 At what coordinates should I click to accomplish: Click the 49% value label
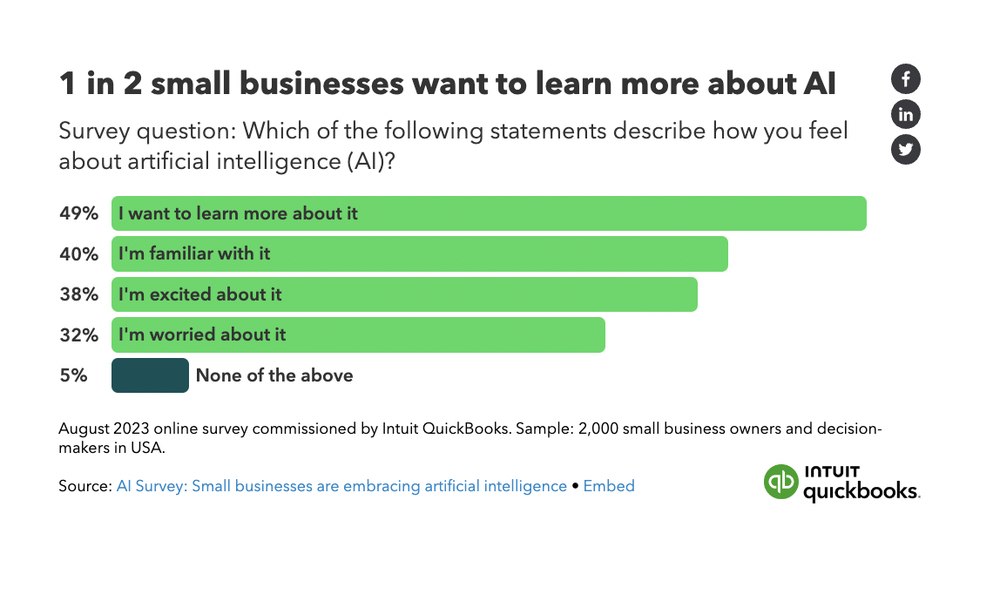[78, 213]
